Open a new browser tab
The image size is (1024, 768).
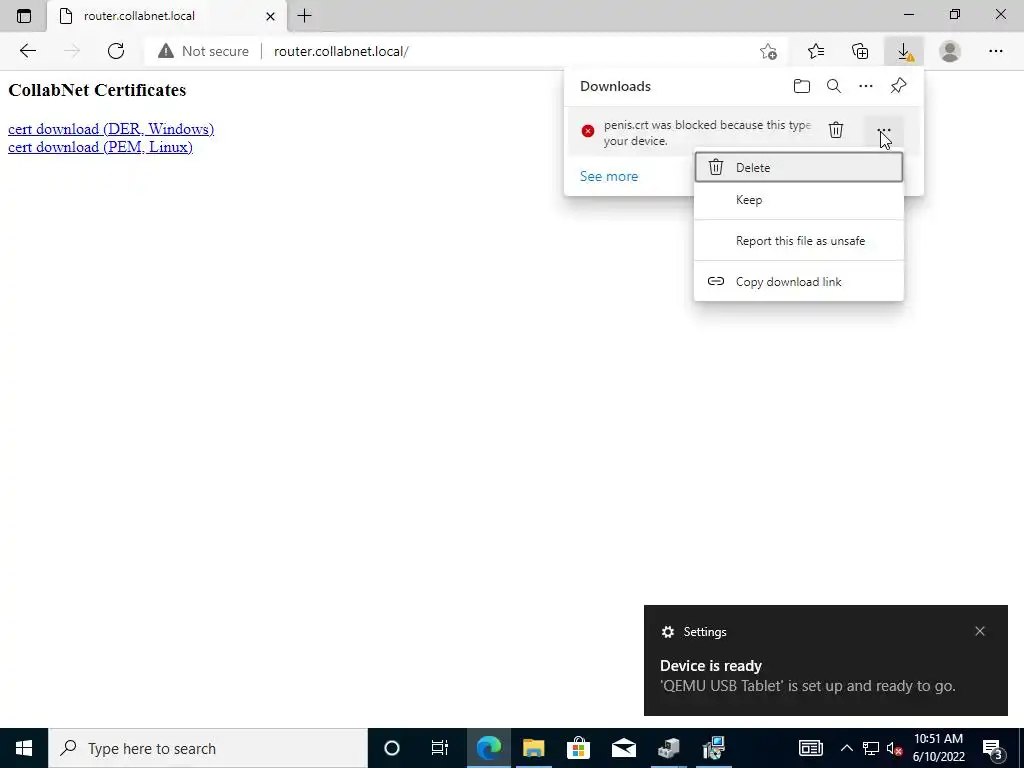pyautogui.click(x=304, y=16)
